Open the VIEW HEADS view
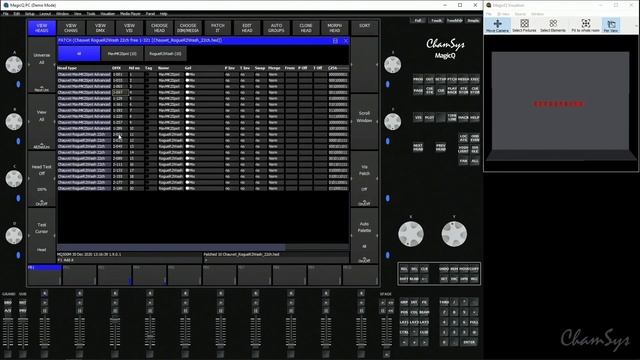Screen dimensions: 640x360 (42, 28)
